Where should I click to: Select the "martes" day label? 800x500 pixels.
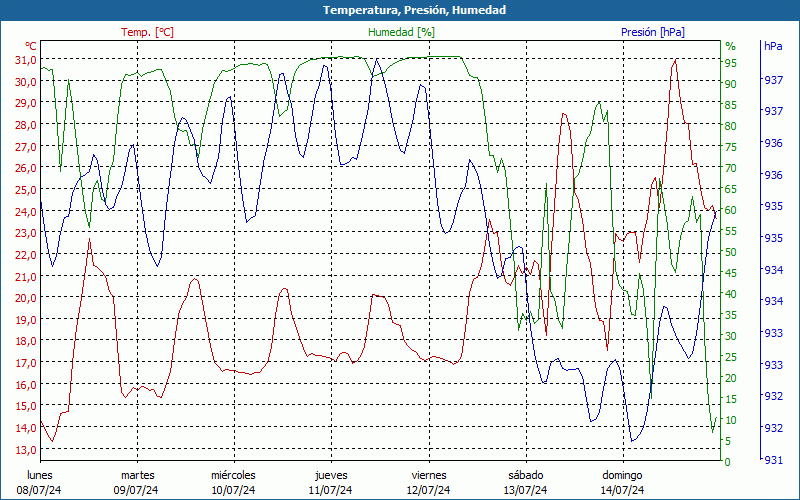(x=137, y=475)
